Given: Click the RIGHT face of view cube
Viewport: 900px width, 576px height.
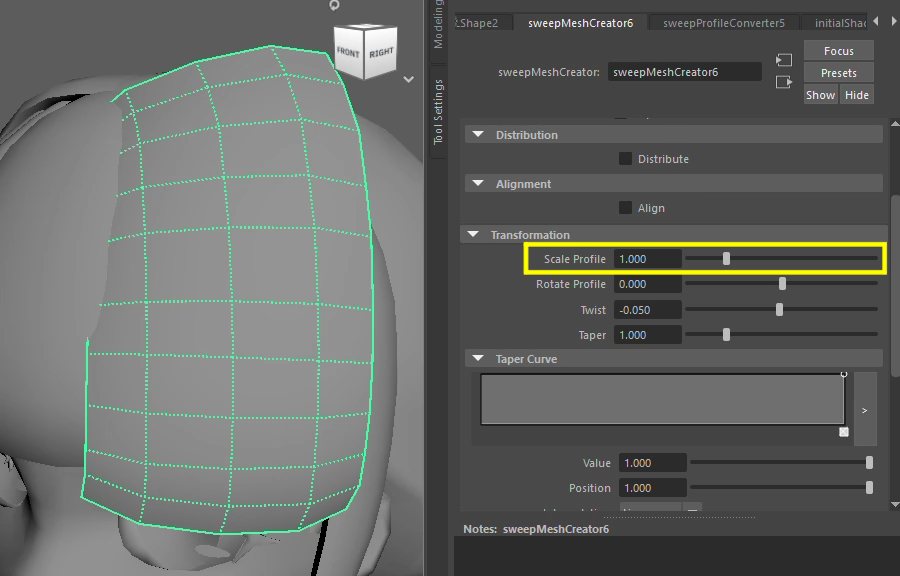Looking at the screenshot, I should pos(380,52).
